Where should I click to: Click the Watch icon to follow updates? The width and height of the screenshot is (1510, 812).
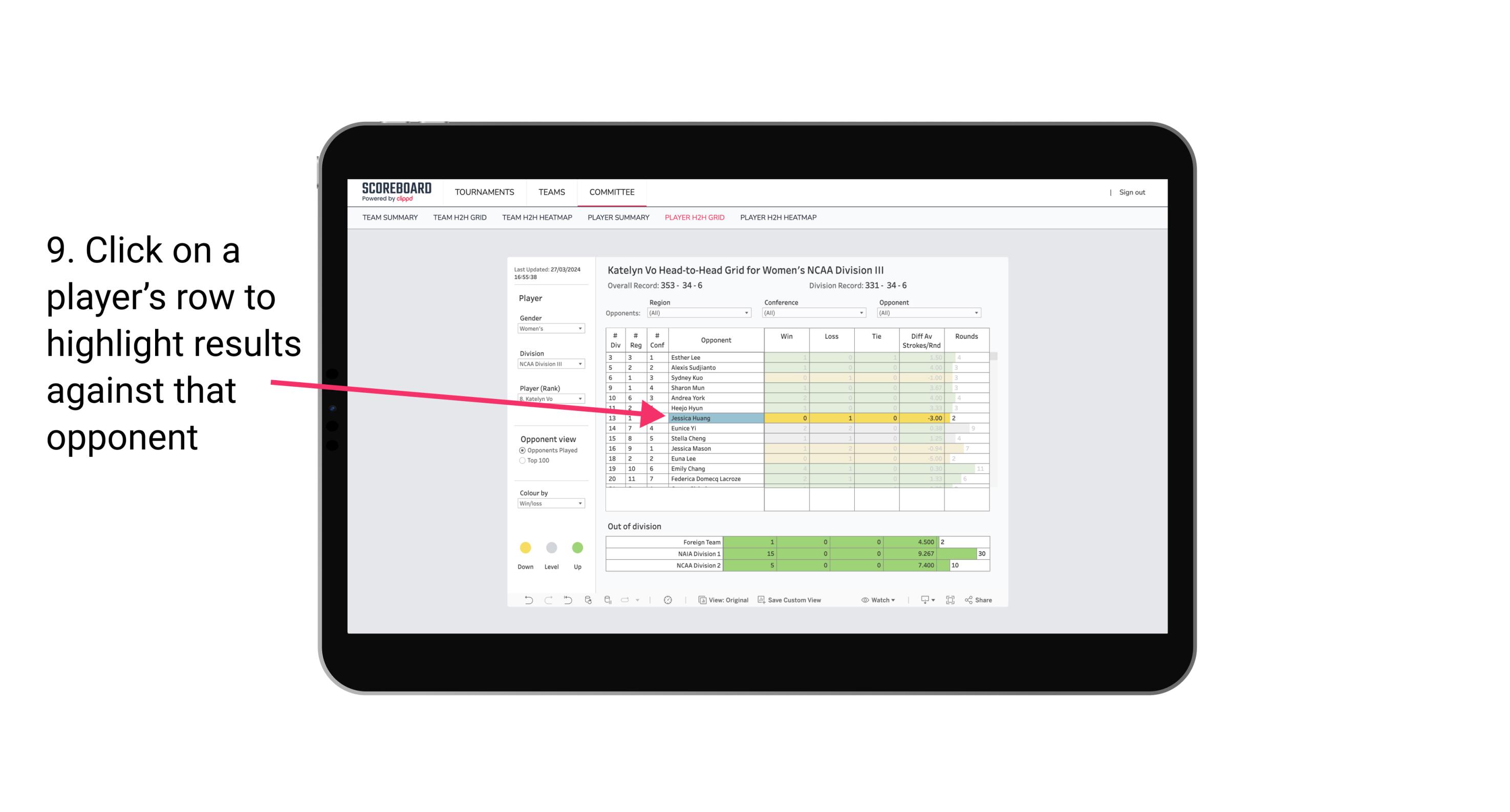pyautogui.click(x=865, y=601)
